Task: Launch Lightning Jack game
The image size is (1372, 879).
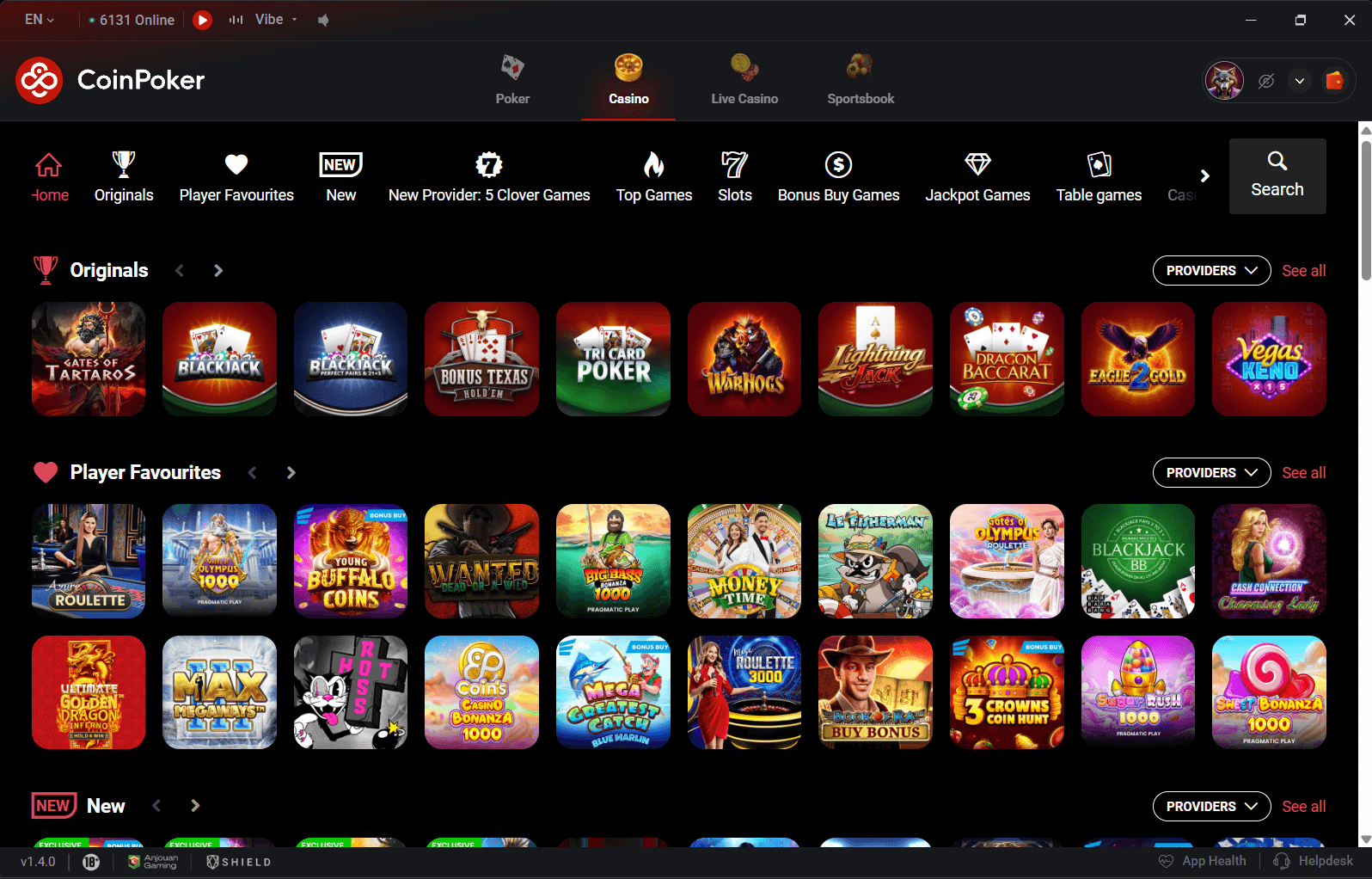Action: [875, 359]
